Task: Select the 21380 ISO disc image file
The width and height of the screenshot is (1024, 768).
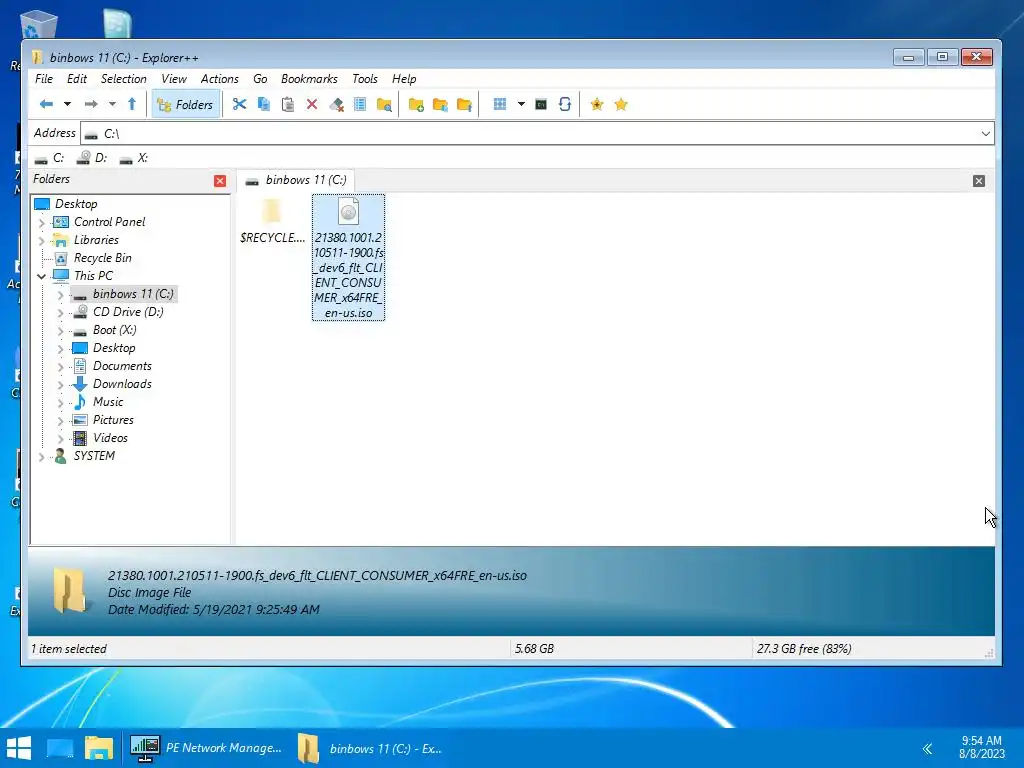Action: coord(348,257)
